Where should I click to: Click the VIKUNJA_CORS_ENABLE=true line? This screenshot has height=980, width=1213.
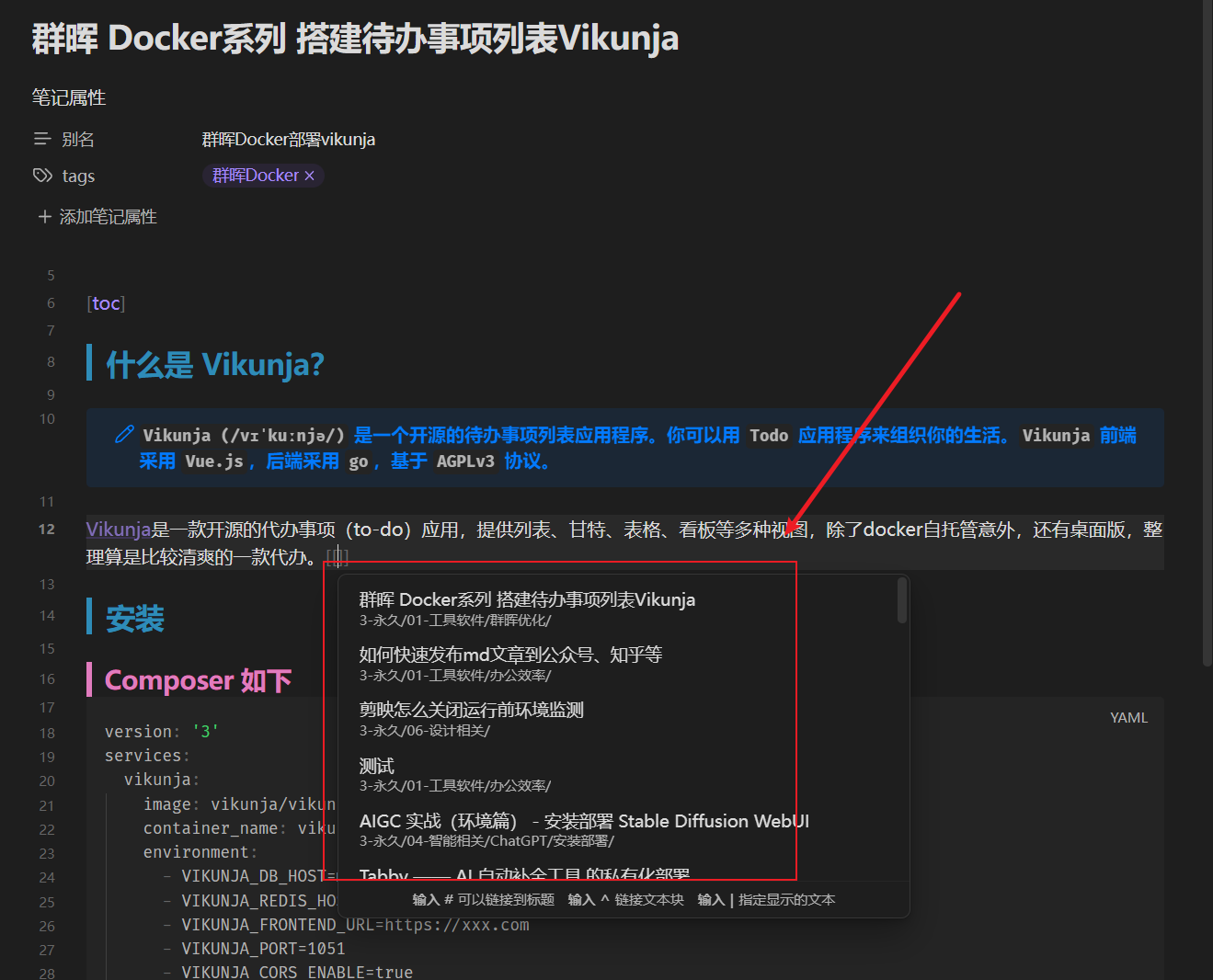tap(288, 972)
